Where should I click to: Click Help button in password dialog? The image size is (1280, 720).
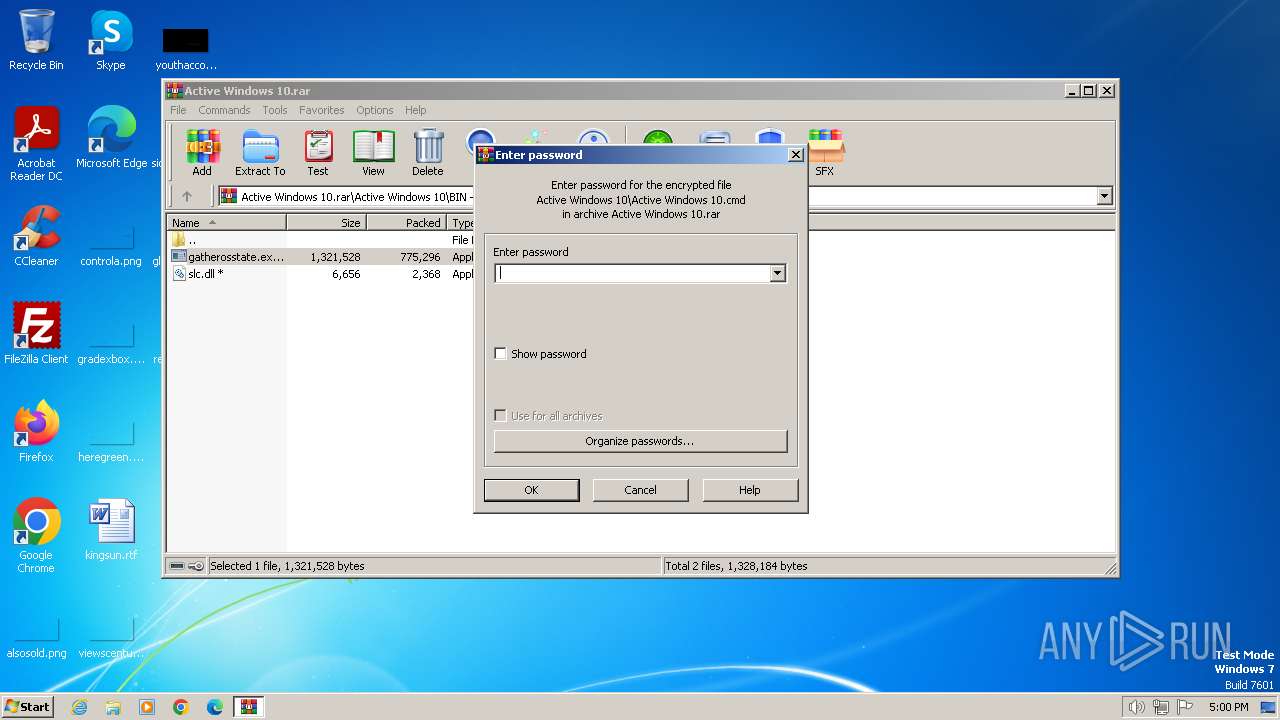tap(750, 490)
